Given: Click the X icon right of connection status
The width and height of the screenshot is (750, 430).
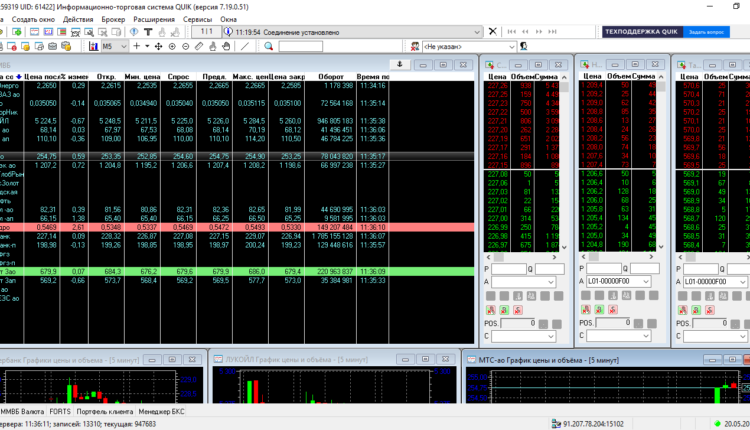Looking at the screenshot, I should [x=493, y=32].
